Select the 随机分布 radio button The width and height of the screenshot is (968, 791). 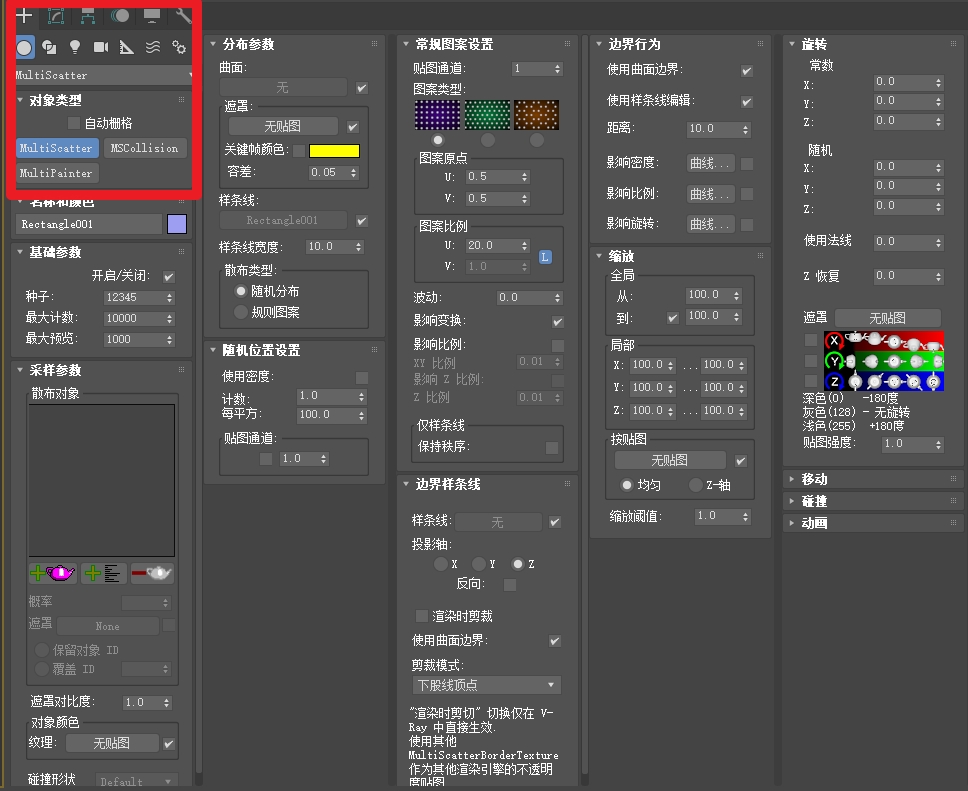[241, 291]
